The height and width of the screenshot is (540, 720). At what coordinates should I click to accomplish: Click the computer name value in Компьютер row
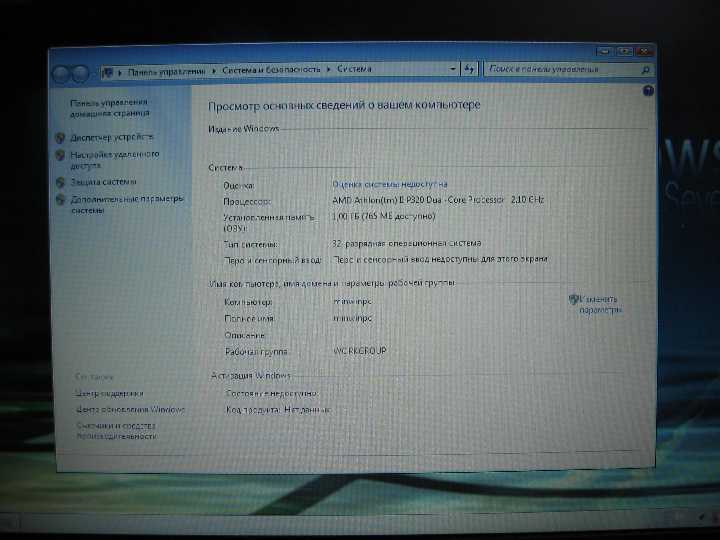(352, 302)
